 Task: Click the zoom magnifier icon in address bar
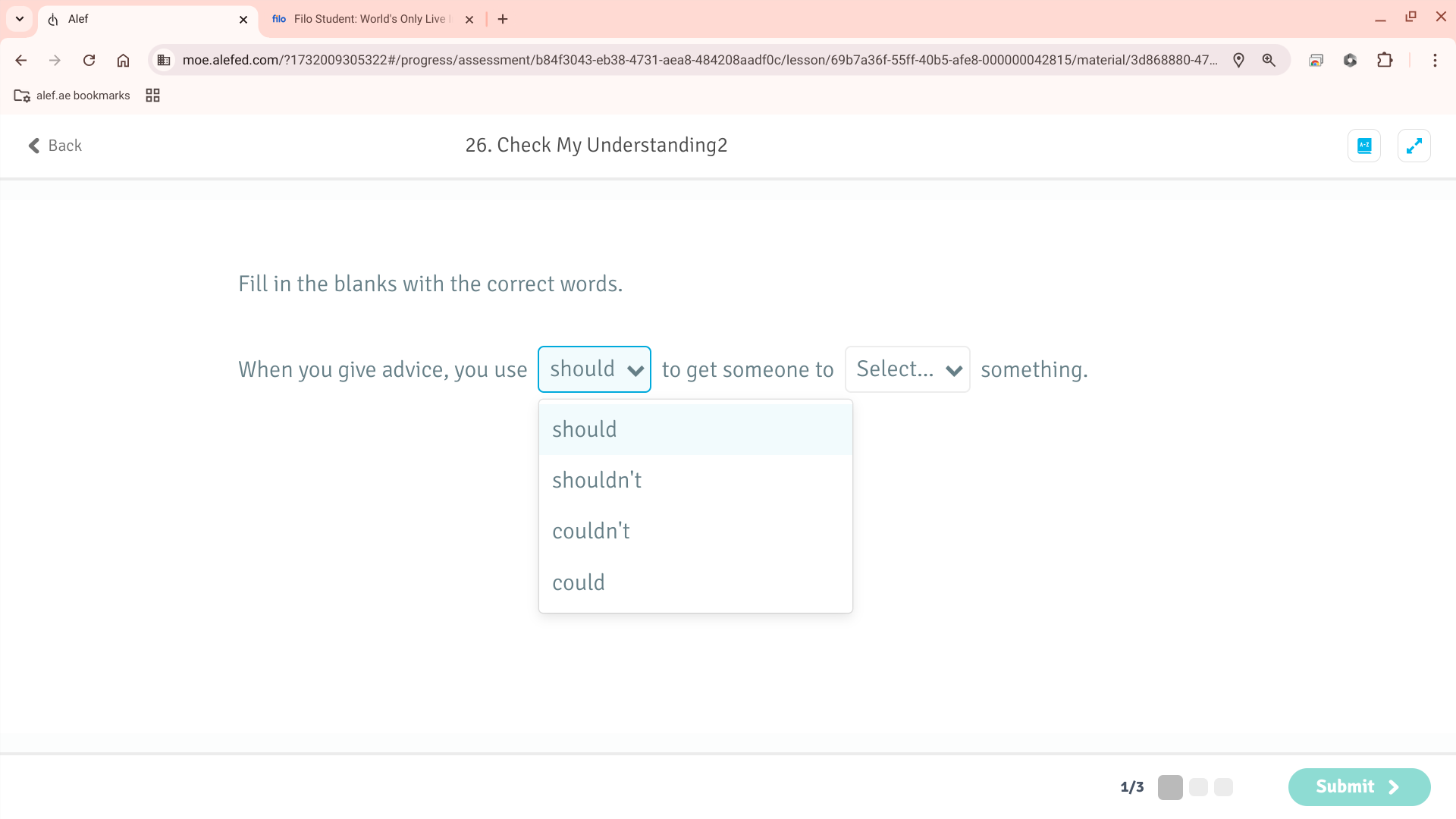click(x=1269, y=60)
